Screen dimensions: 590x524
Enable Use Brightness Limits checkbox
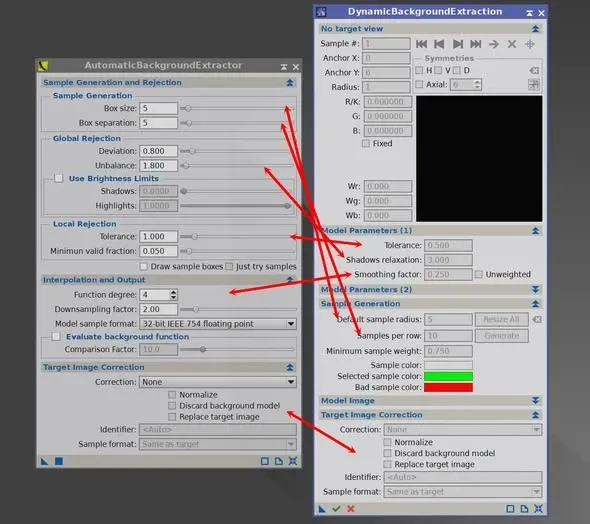58,178
